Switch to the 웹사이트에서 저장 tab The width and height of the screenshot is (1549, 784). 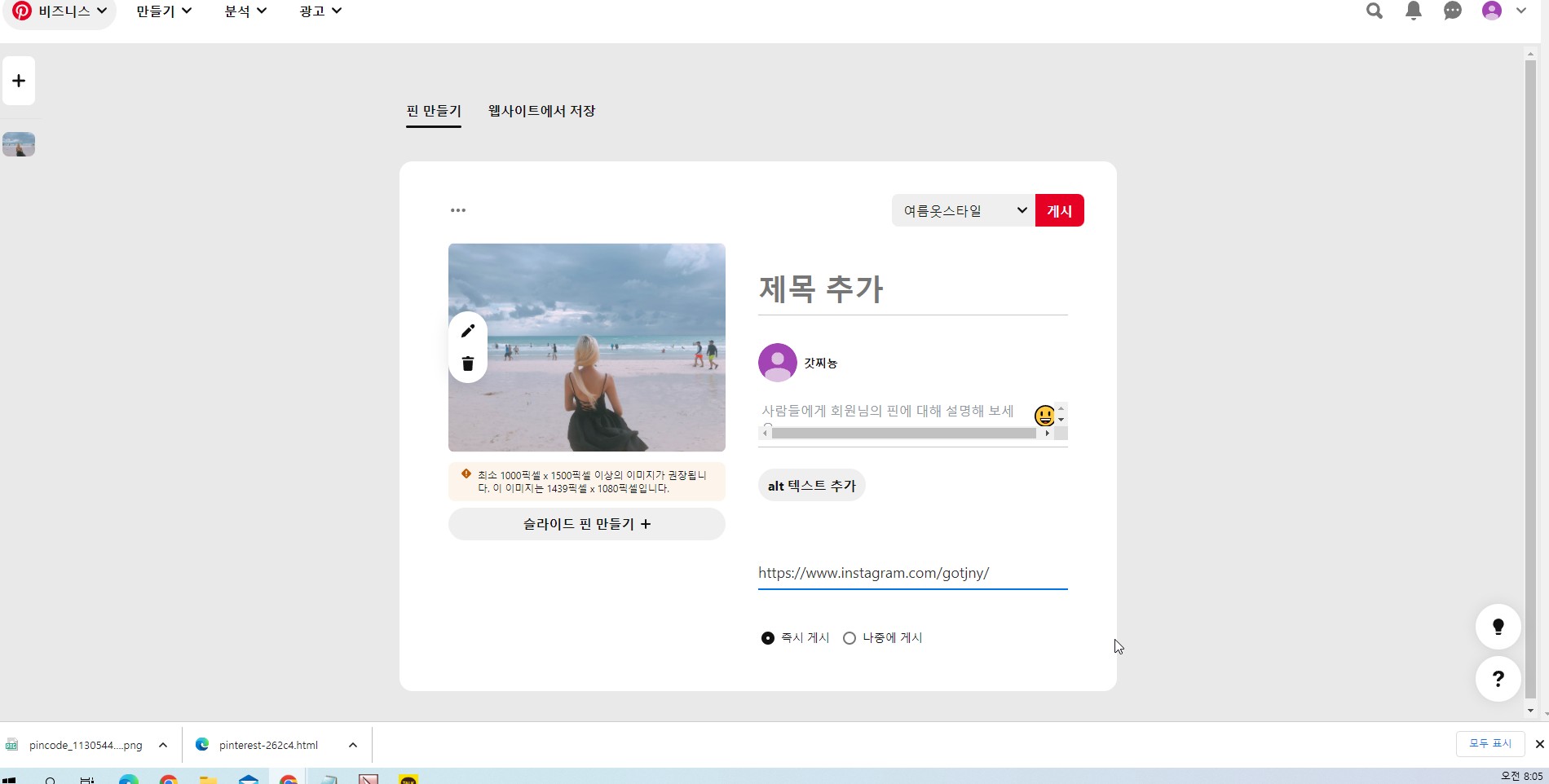tap(542, 111)
